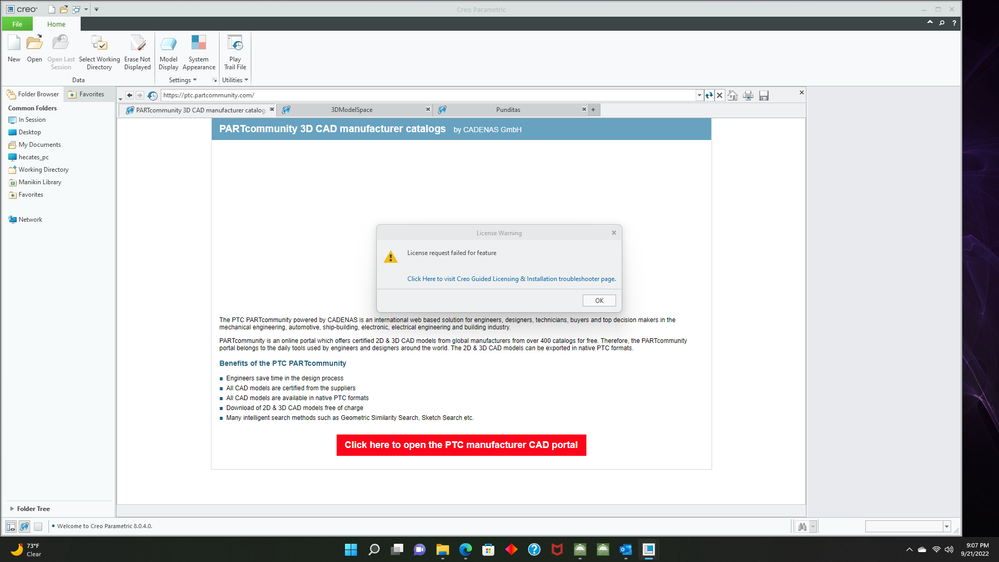
Task: Open the Settings group dialog launcher arrow
Action: (x=215, y=80)
